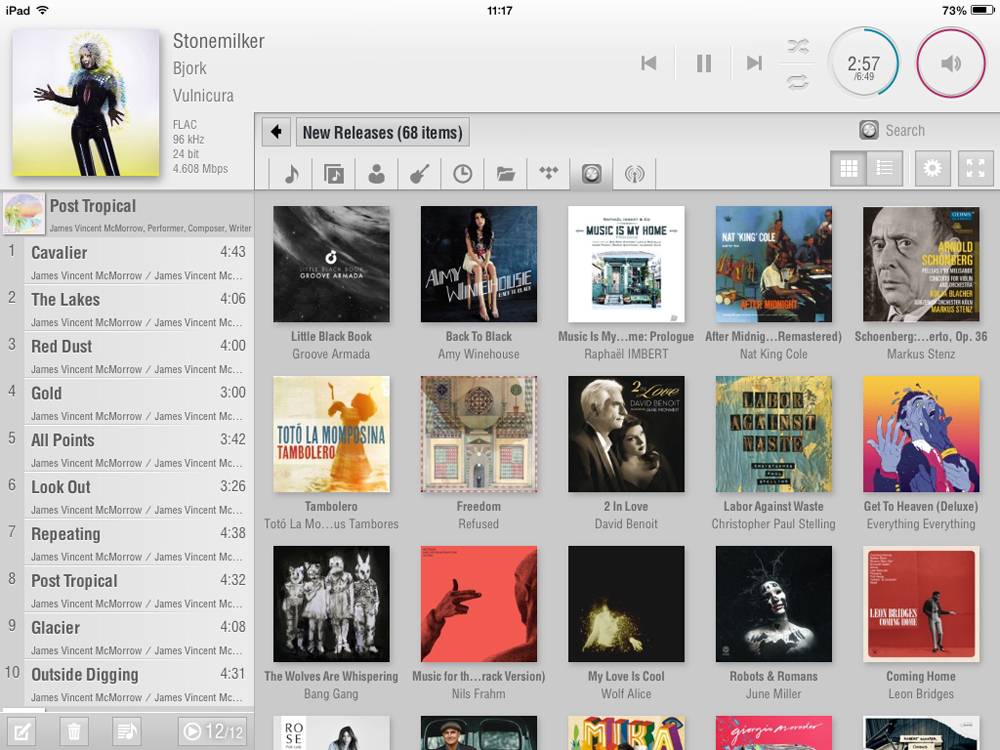Viewport: 1000px width, 750px height.
Task: Tap the Wi-Fi status icon
Action: [43, 10]
